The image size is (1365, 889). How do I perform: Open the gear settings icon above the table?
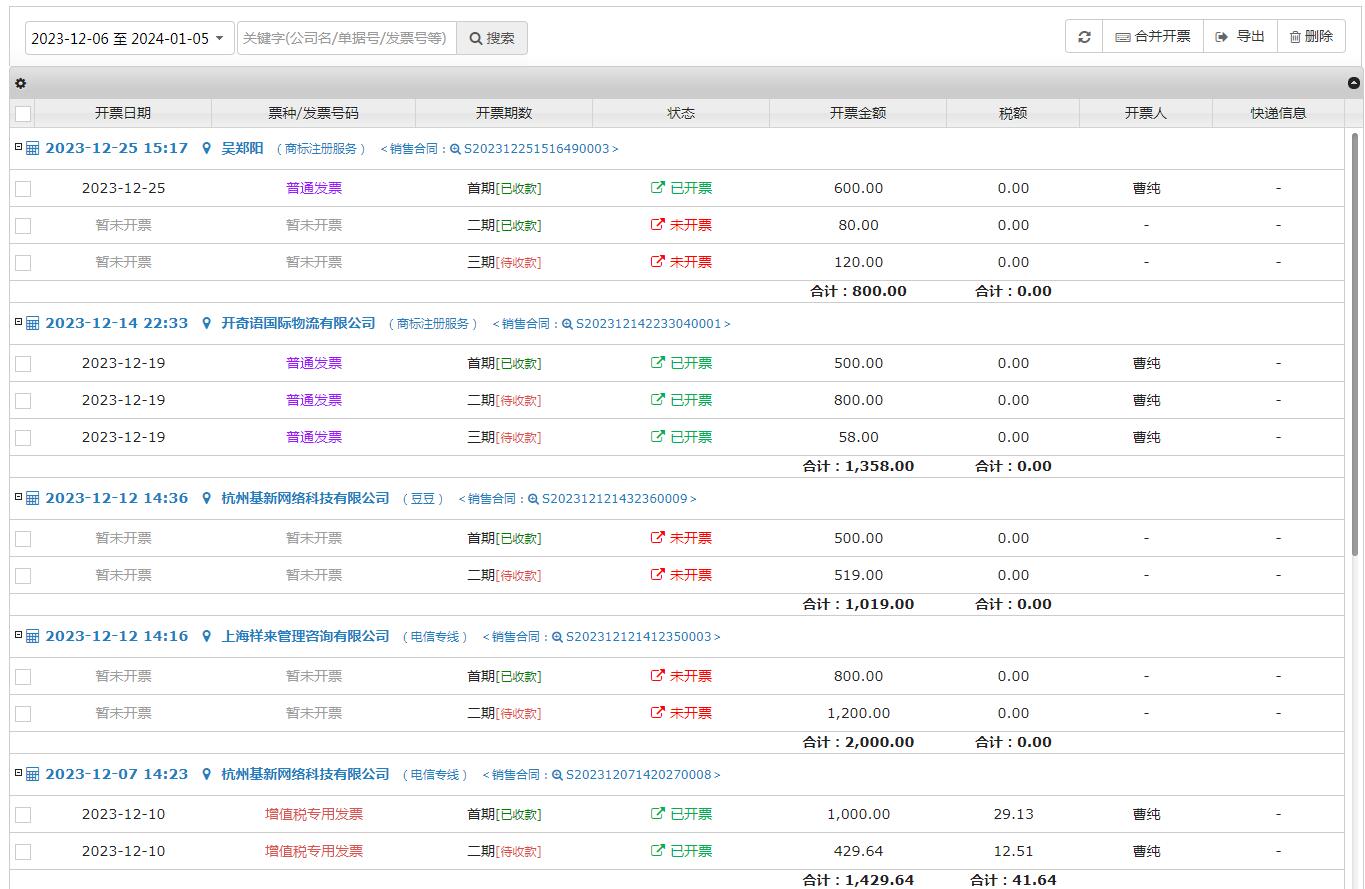coord(21,84)
